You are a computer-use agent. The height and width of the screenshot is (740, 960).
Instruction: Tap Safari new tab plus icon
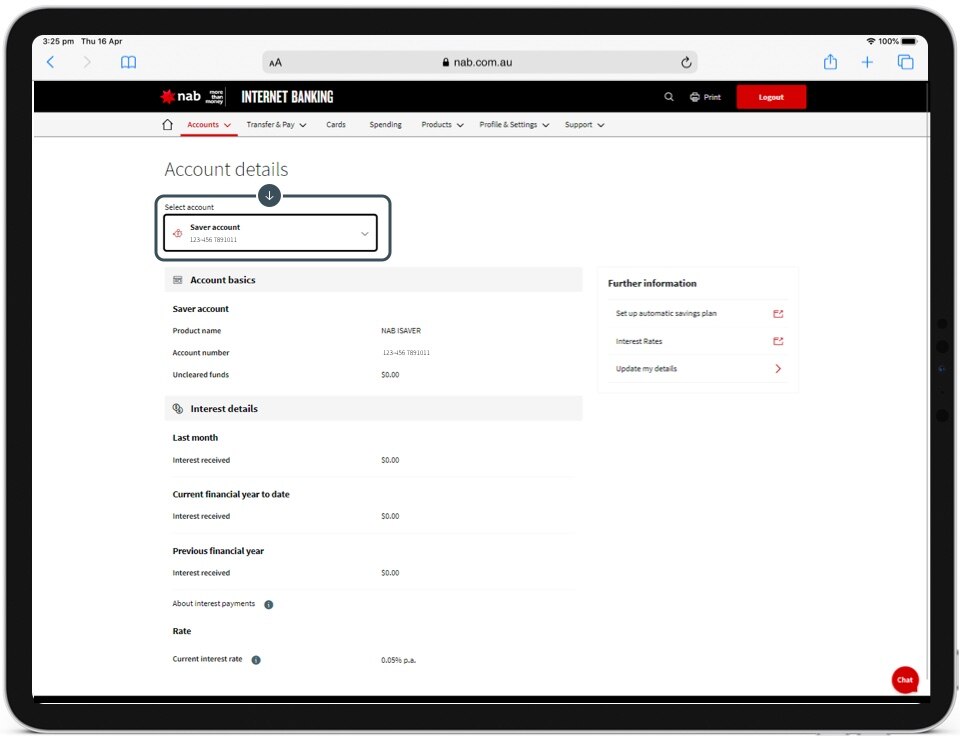(867, 62)
